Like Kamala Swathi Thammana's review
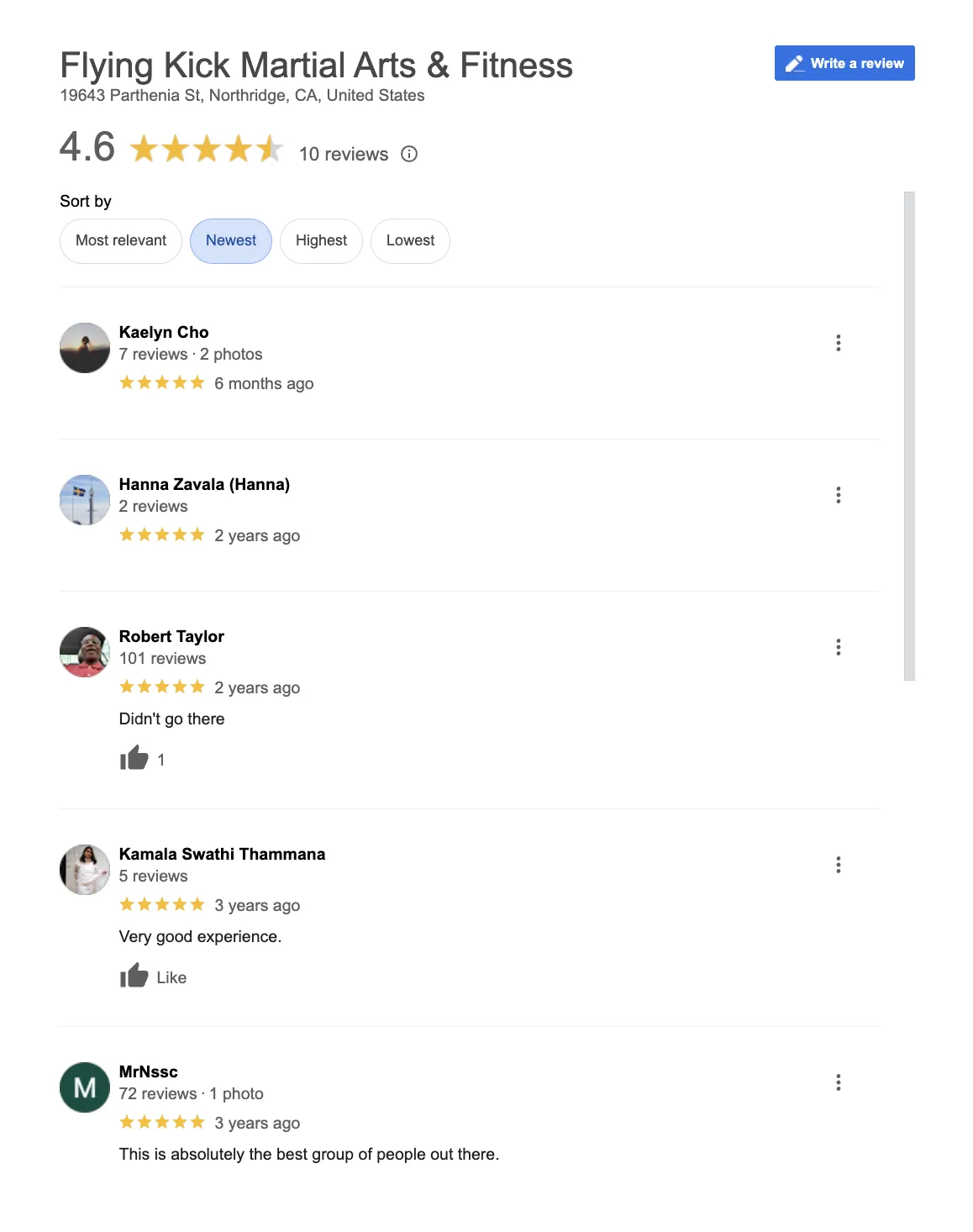 pyautogui.click(x=153, y=977)
